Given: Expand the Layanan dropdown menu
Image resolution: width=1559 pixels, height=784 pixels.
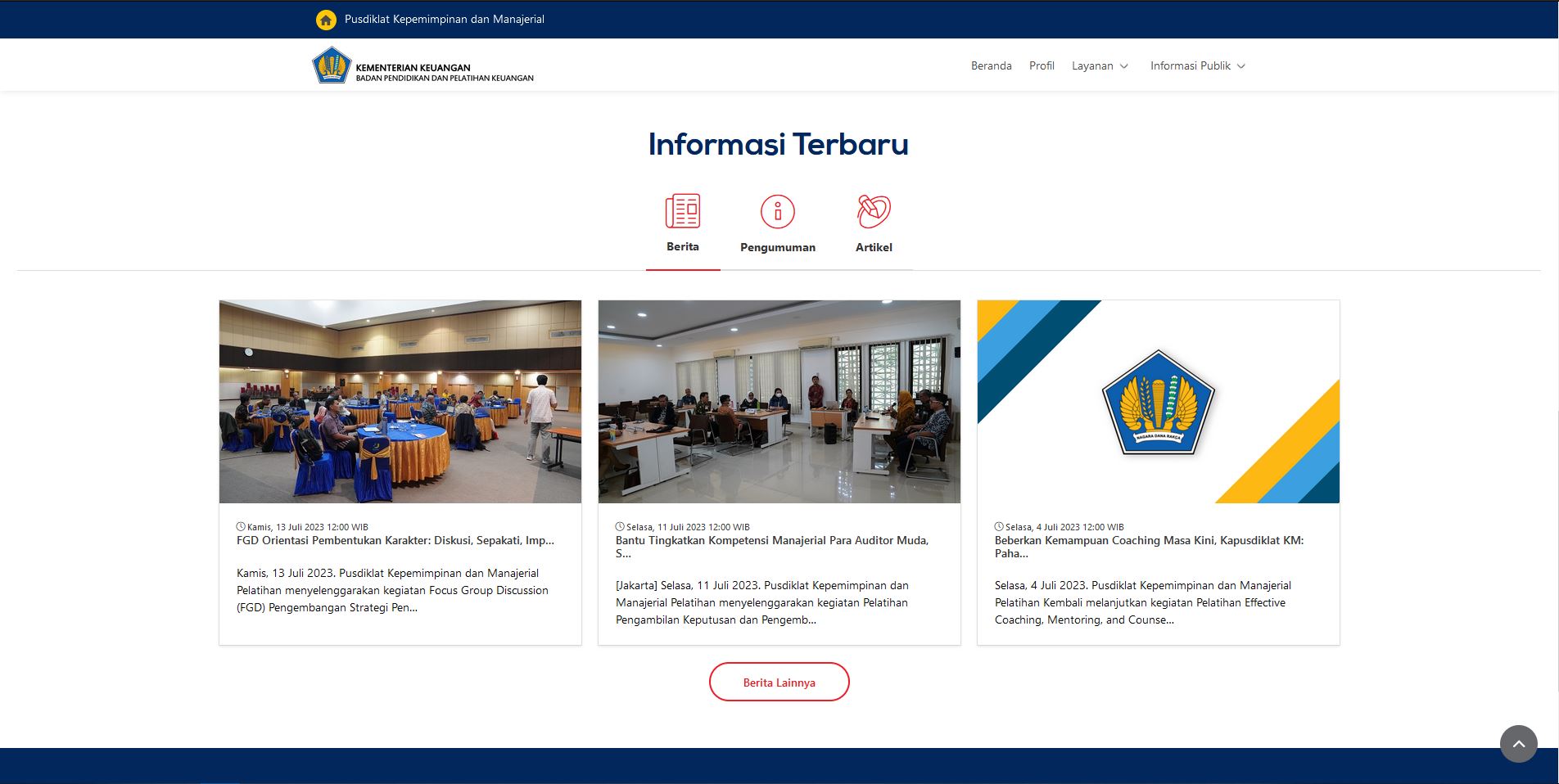Looking at the screenshot, I should point(1100,65).
